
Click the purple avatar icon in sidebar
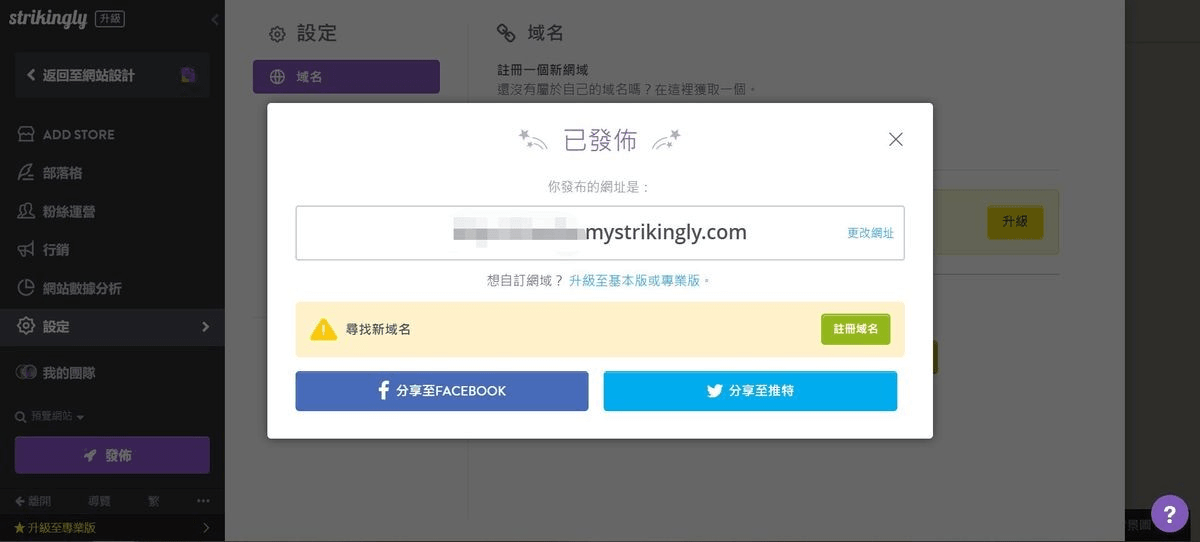pos(188,75)
